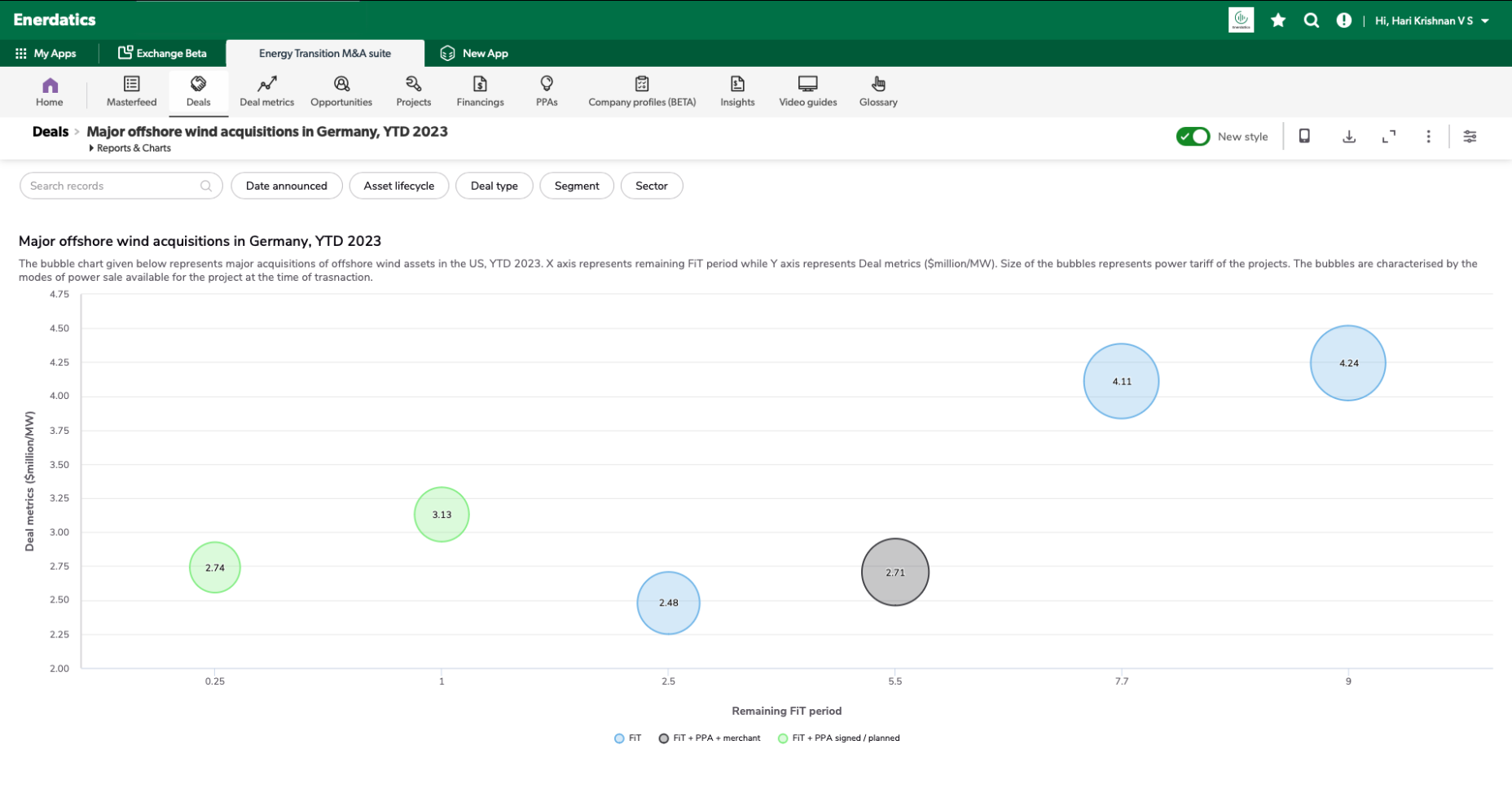This screenshot has width=1512, height=793.
Task: Open the Asset lifecycle filter
Action: pyautogui.click(x=398, y=186)
